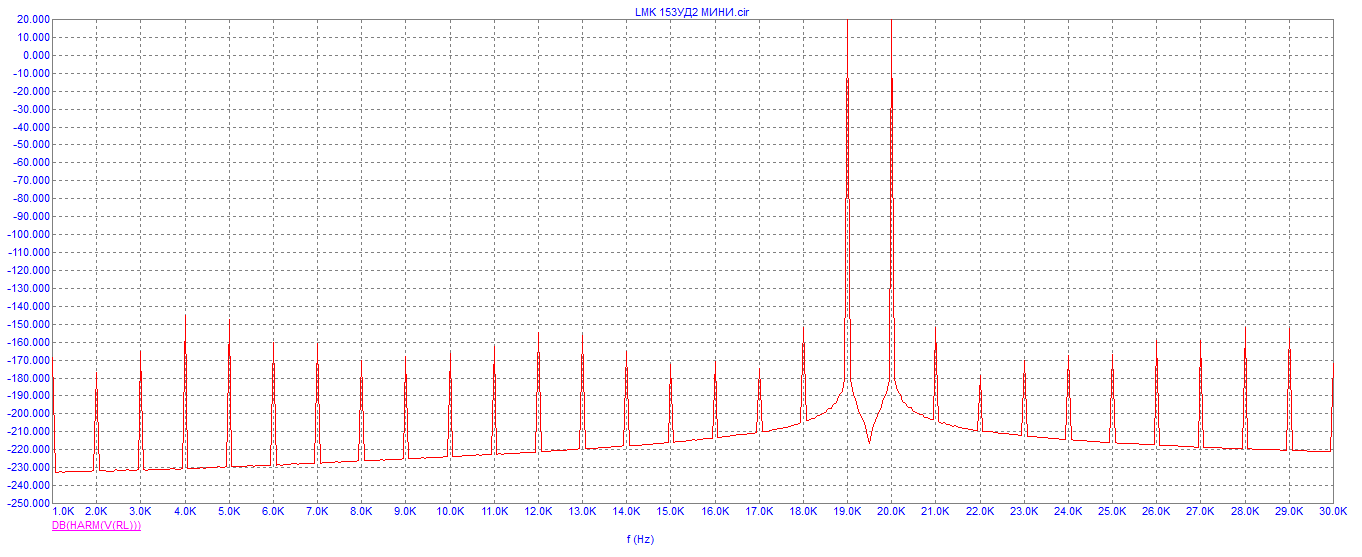Click the harmonic spike at 28.0K
The image size is (1362, 557).
click(1245, 388)
